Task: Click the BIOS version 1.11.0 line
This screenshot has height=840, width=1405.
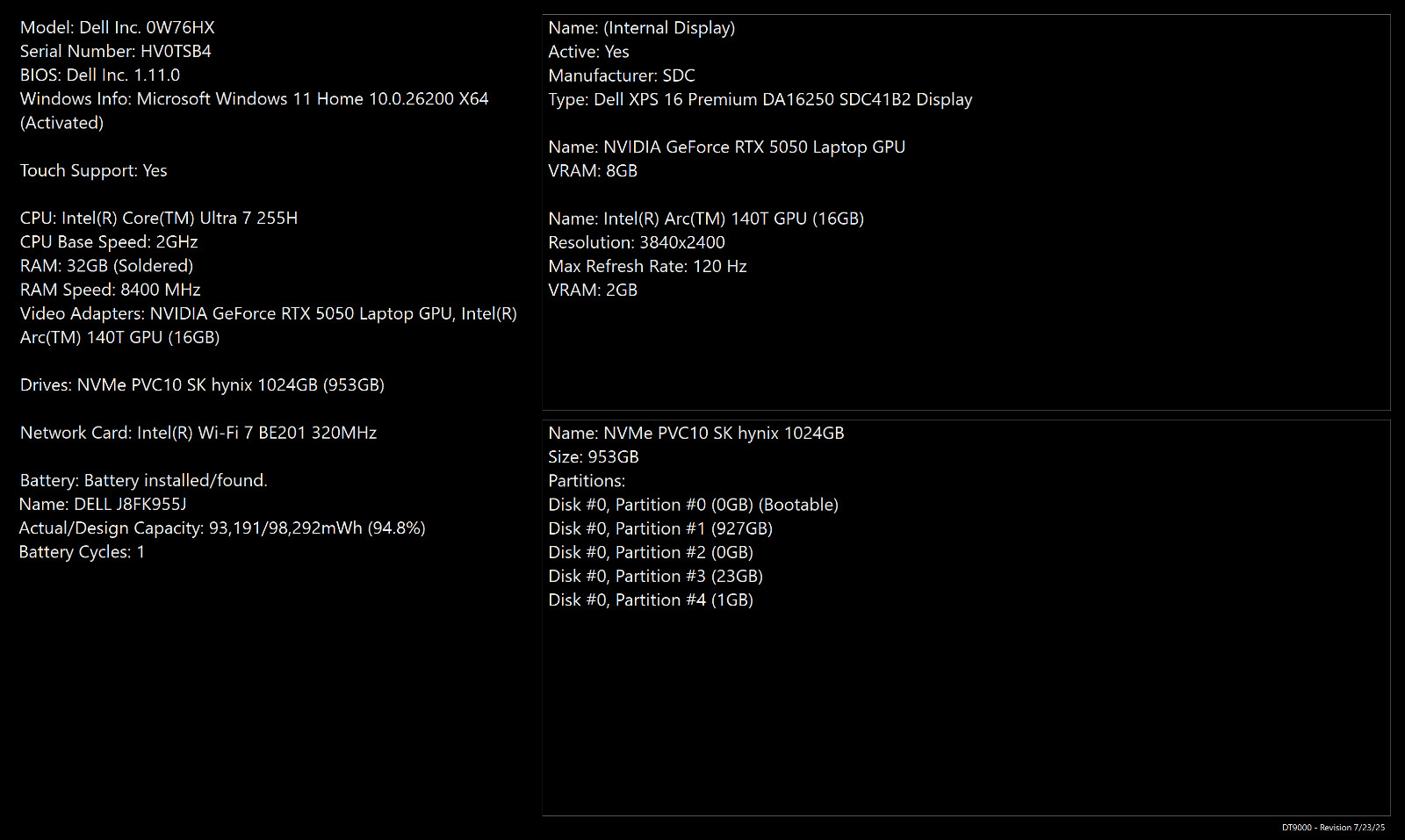Action: tap(100, 75)
